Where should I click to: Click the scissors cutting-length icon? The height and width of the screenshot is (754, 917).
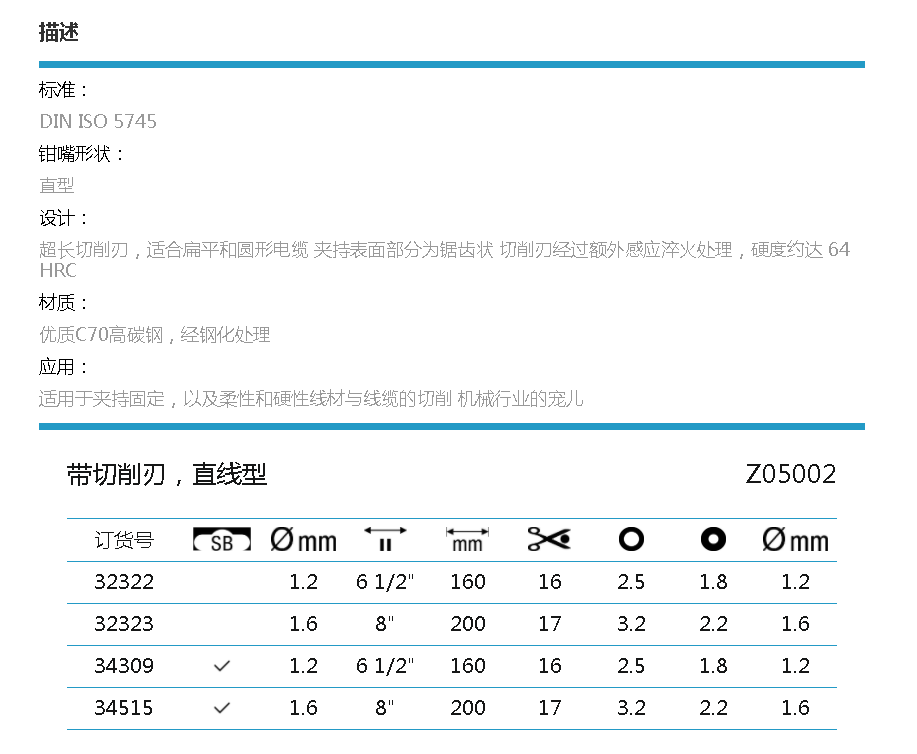(x=549, y=540)
